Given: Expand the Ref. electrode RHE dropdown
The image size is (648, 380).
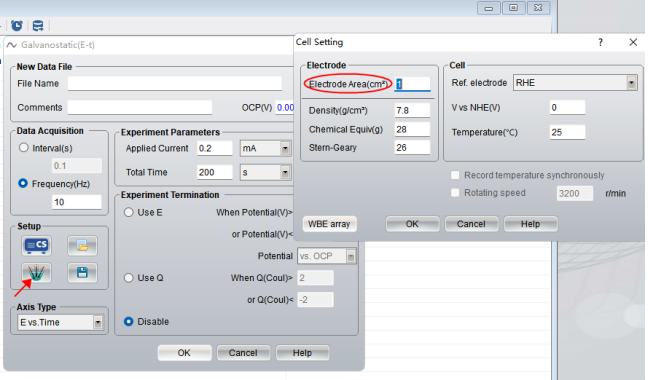Looking at the screenshot, I should (631, 83).
